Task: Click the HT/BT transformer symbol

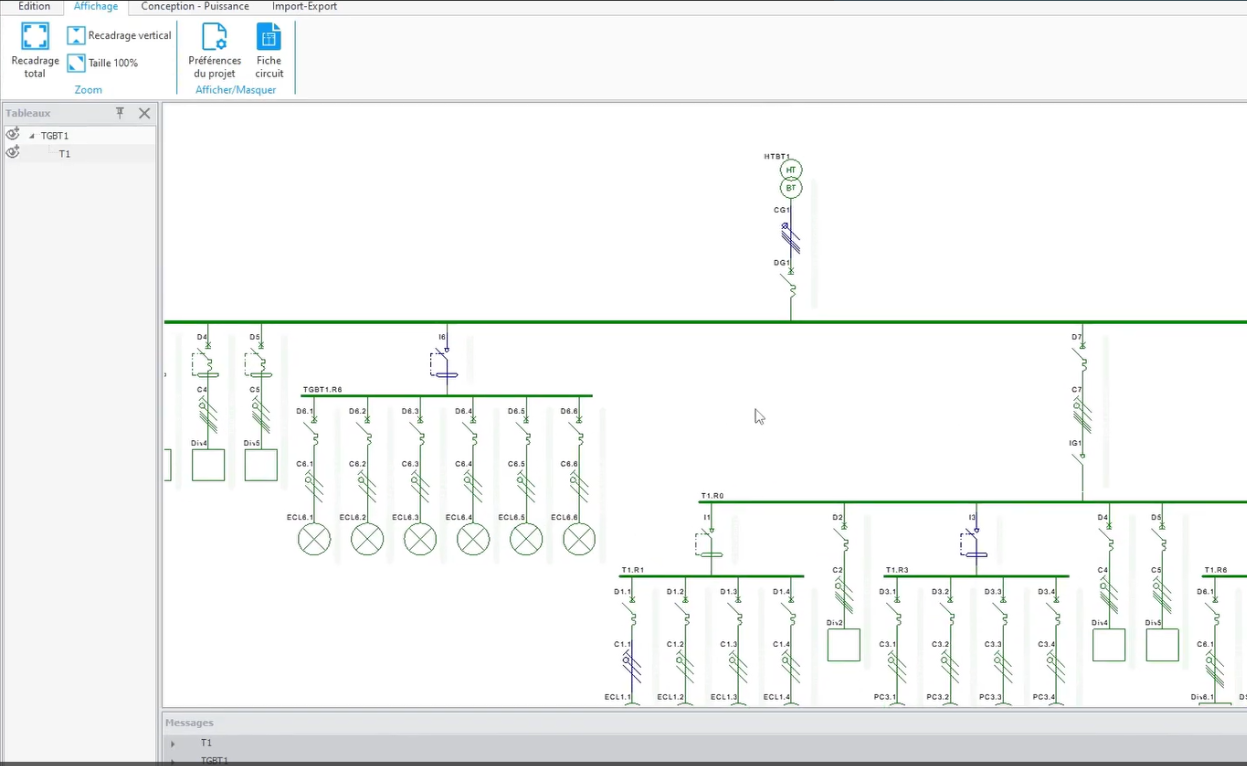Action: (x=791, y=179)
